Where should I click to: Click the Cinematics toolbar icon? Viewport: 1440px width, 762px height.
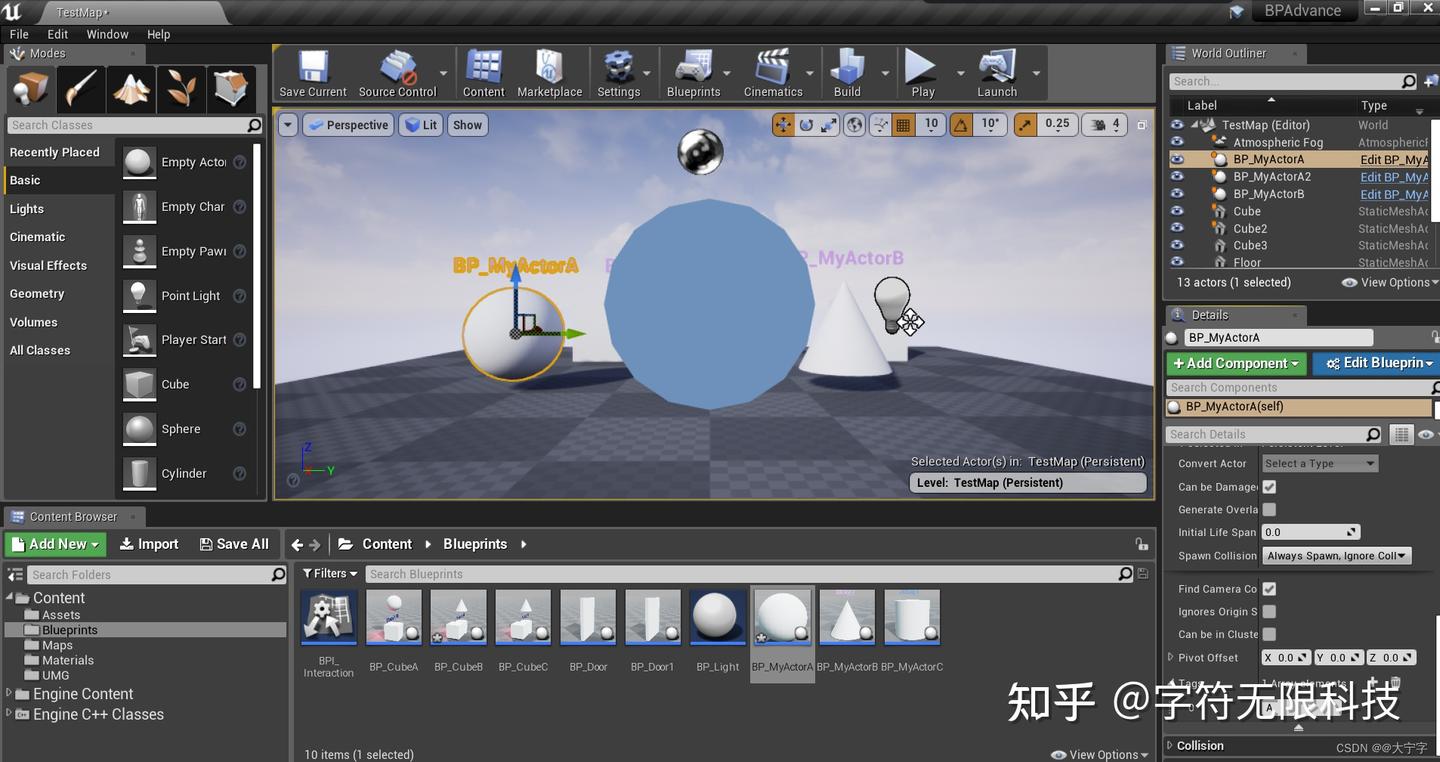773,72
